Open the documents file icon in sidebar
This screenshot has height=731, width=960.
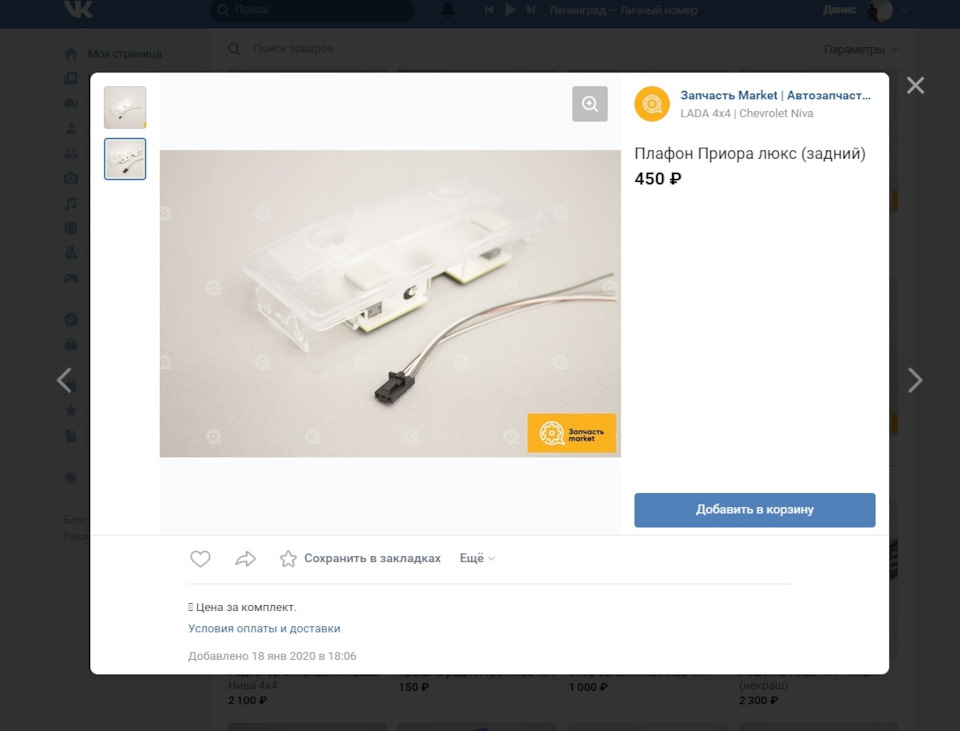[71, 436]
